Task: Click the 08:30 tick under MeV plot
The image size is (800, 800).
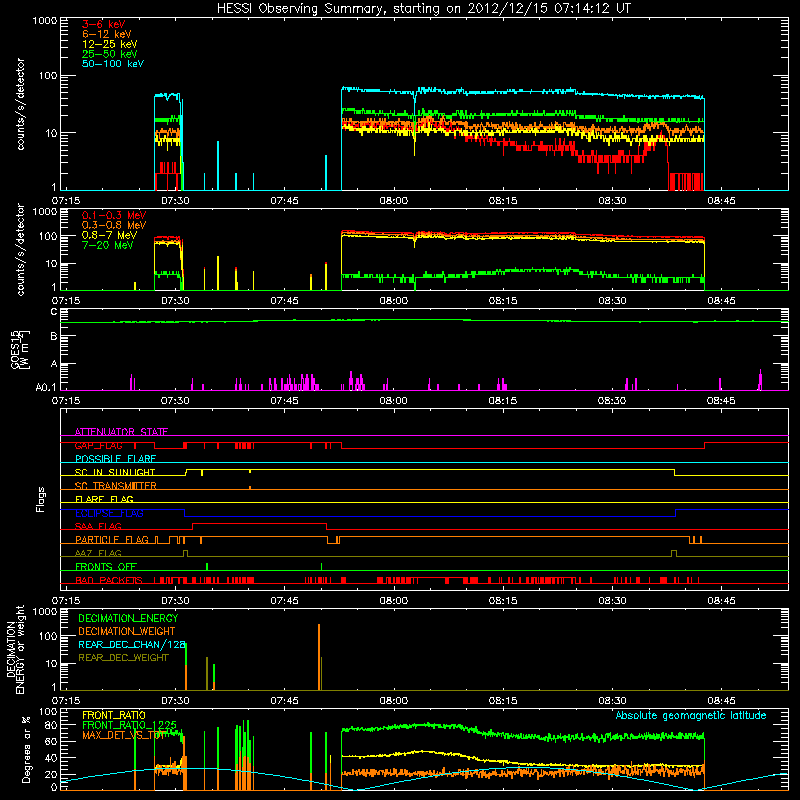Action: tap(612, 301)
